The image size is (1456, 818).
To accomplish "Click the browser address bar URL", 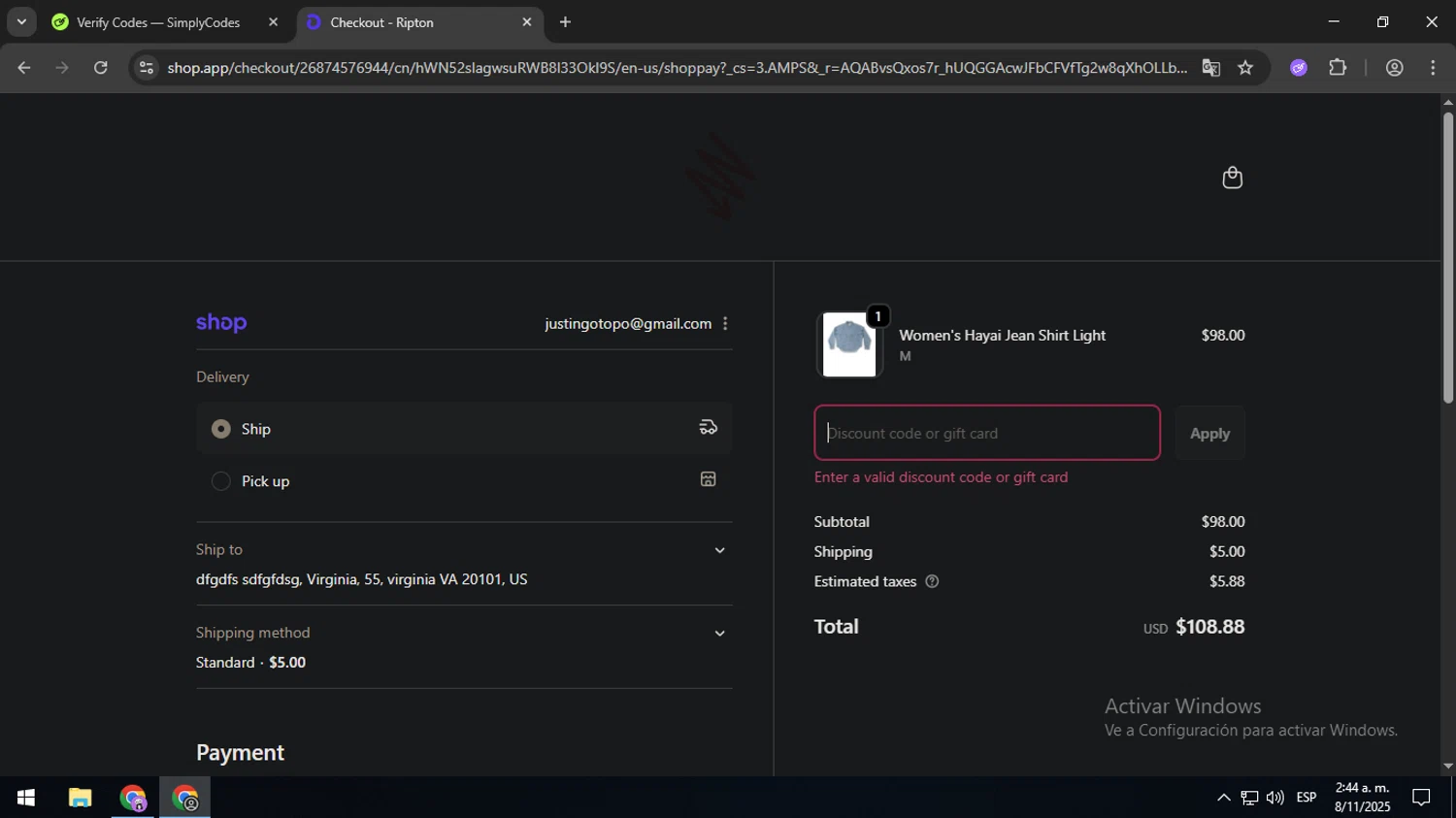I will [x=677, y=68].
